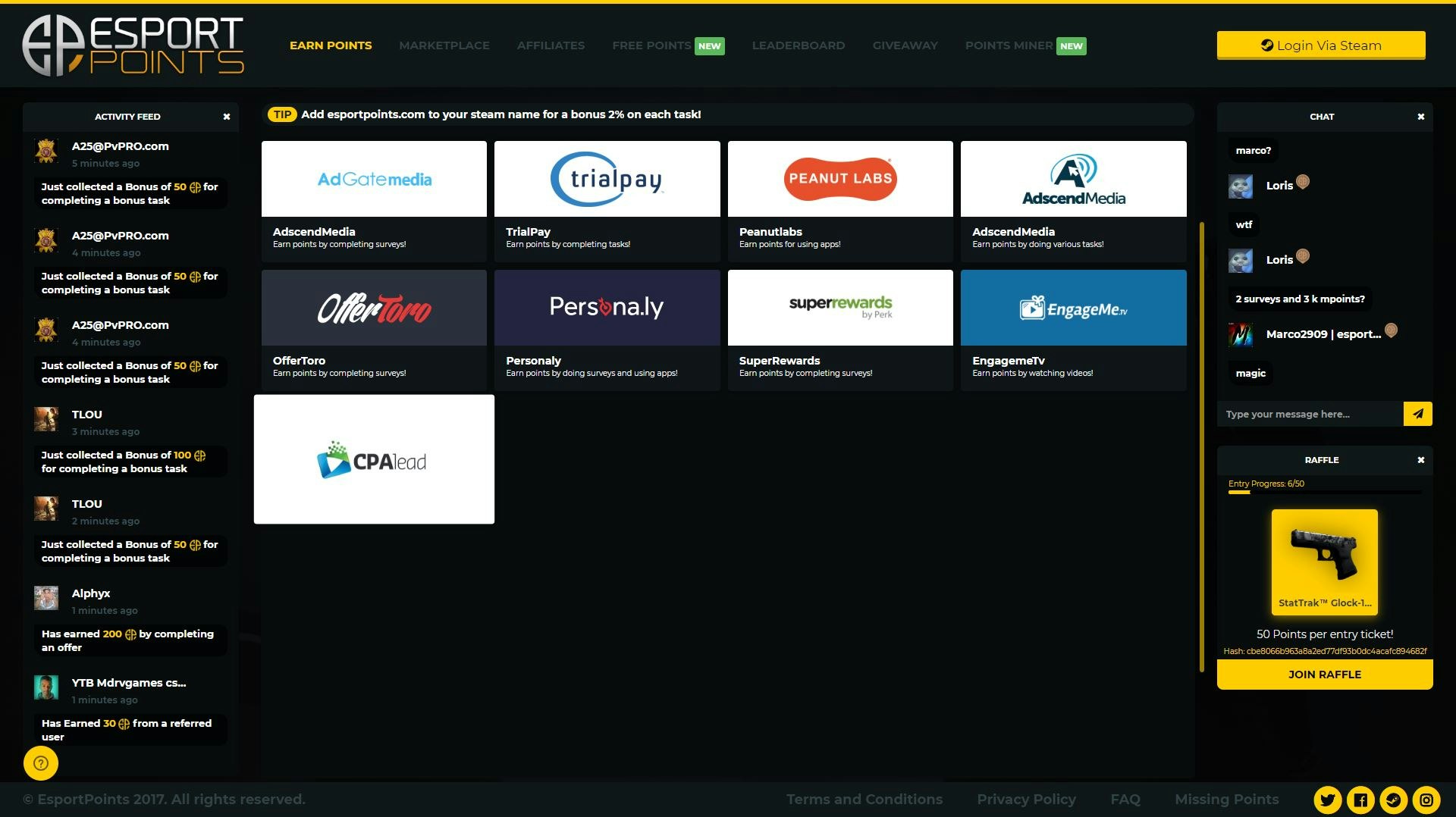Go to the Marketplace tab

(444, 45)
